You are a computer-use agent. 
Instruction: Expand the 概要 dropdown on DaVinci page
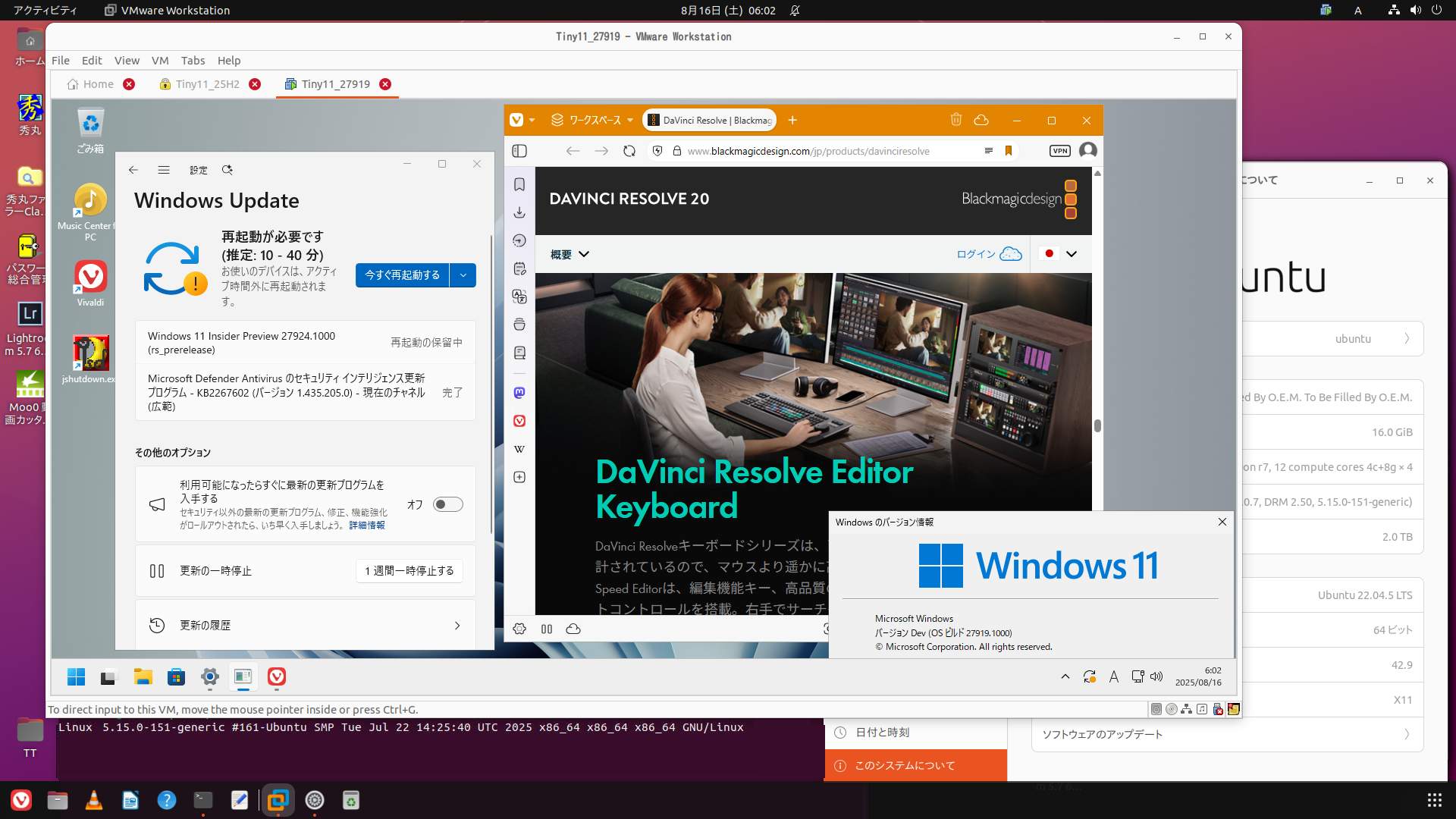coord(570,254)
